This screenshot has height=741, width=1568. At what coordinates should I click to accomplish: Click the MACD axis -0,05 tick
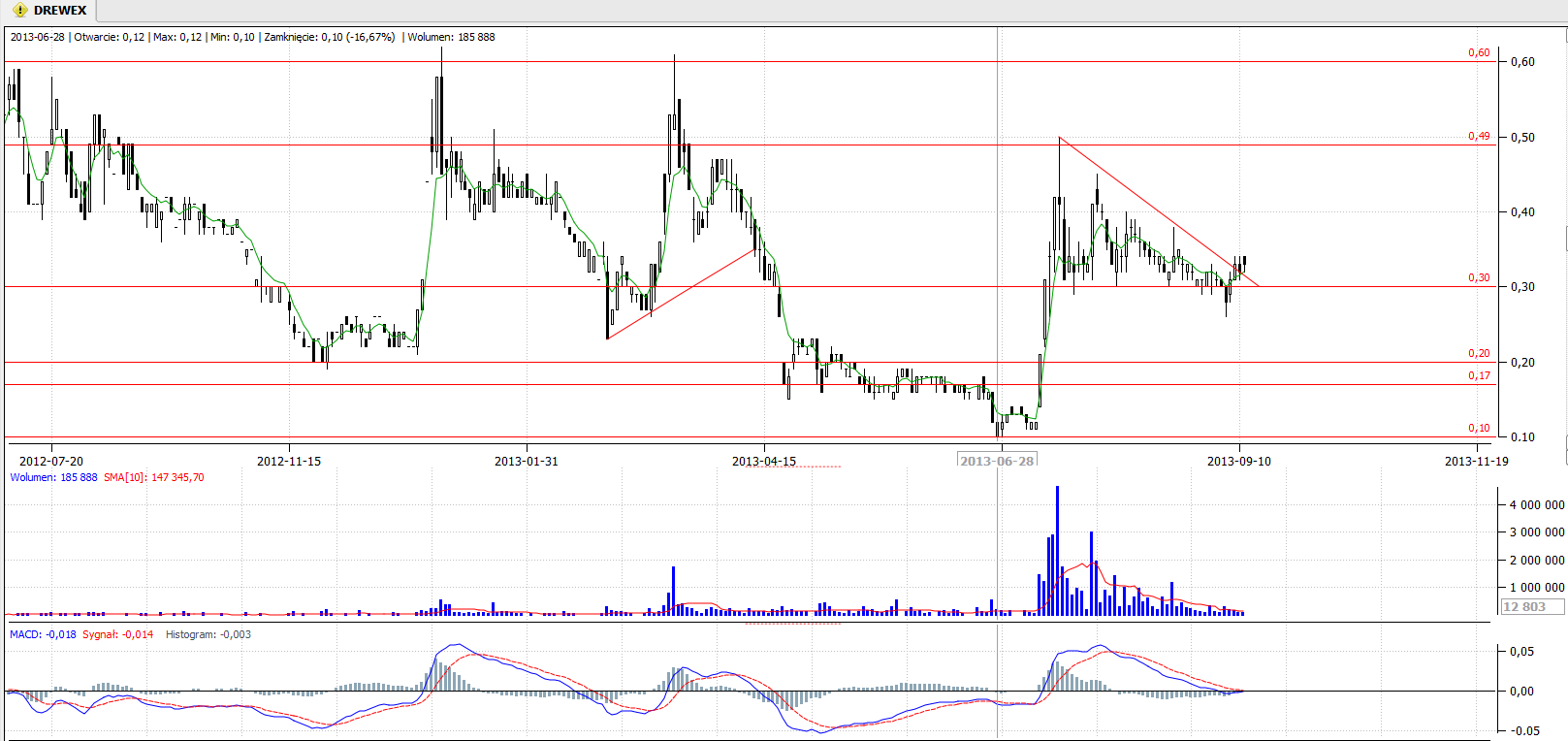[1524, 730]
